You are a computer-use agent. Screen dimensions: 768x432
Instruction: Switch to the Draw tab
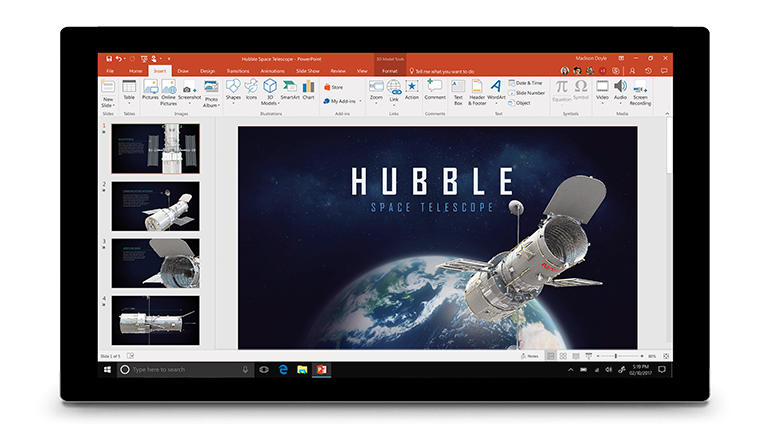183,71
